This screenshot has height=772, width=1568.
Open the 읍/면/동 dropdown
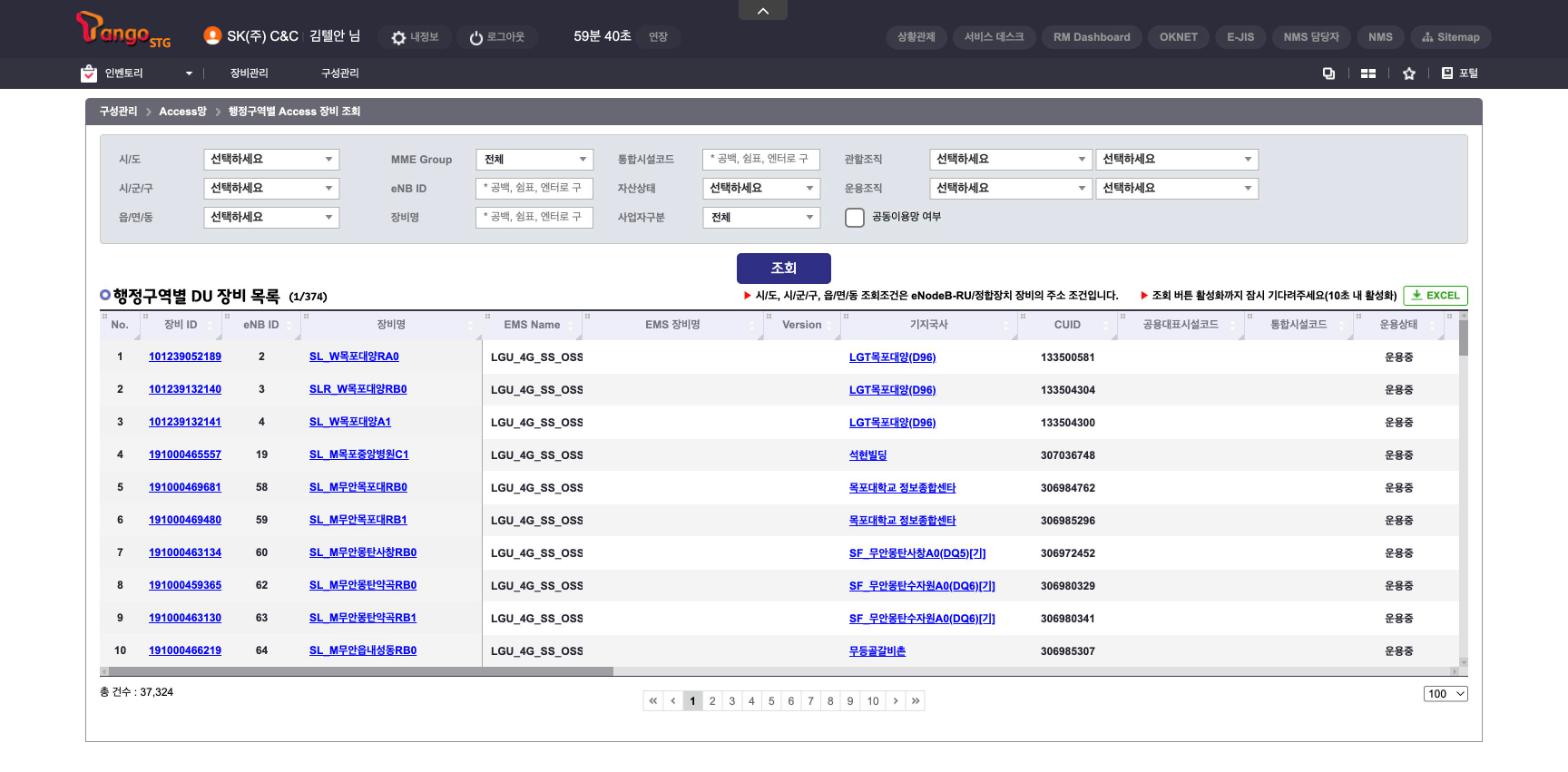click(271, 217)
